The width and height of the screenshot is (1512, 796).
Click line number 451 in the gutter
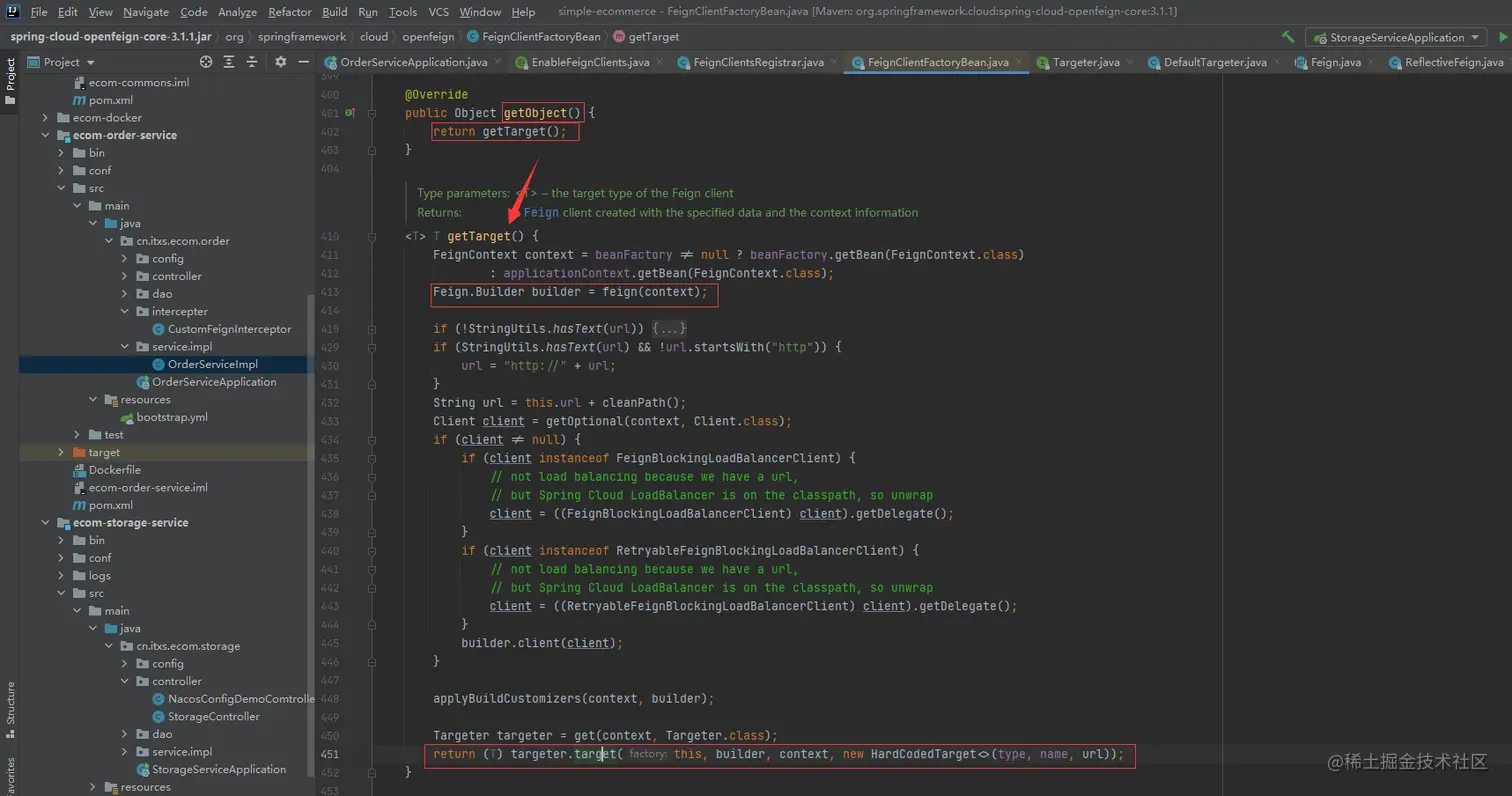click(x=330, y=754)
